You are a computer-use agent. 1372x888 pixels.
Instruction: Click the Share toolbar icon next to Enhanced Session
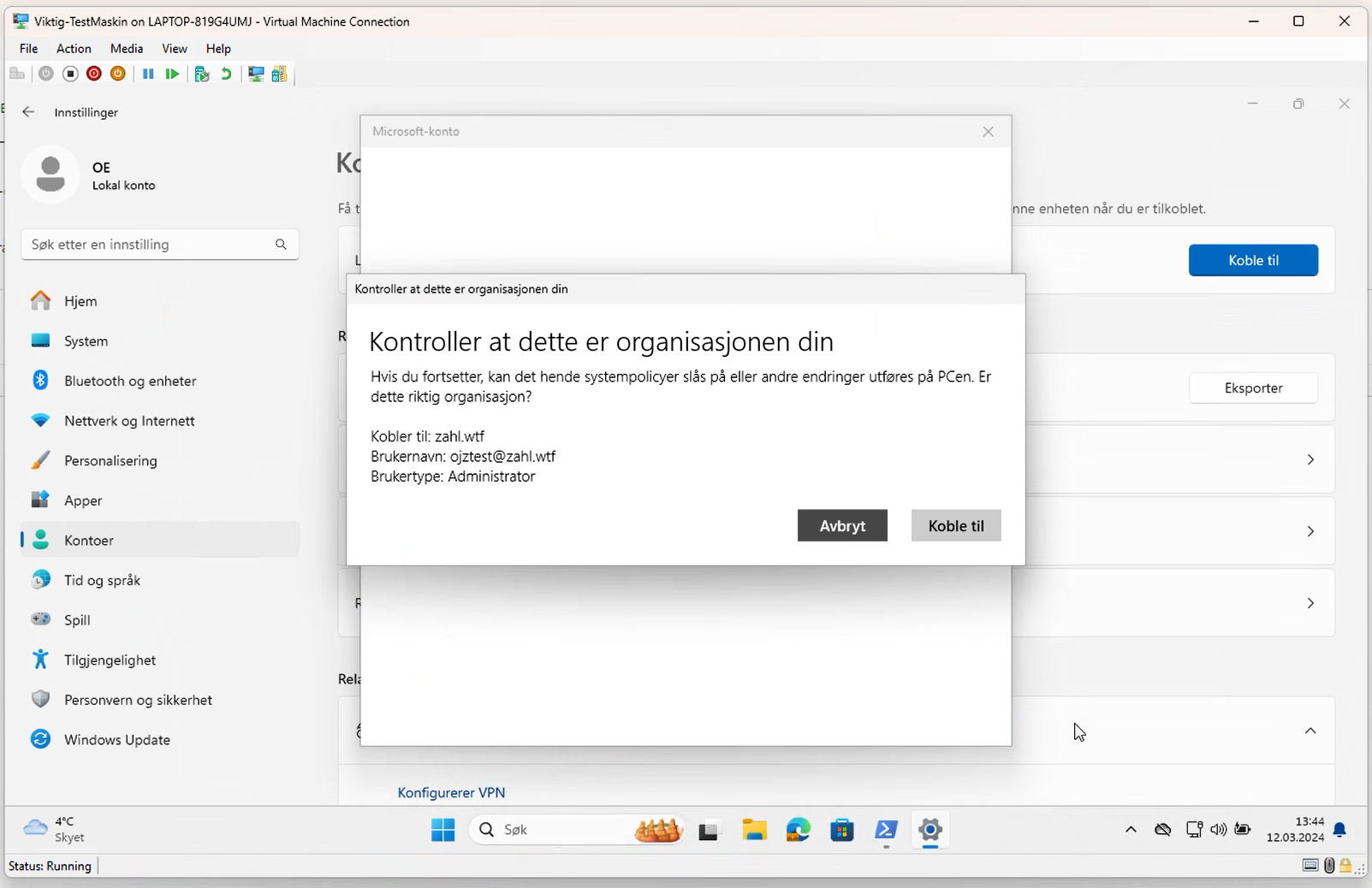coord(279,74)
